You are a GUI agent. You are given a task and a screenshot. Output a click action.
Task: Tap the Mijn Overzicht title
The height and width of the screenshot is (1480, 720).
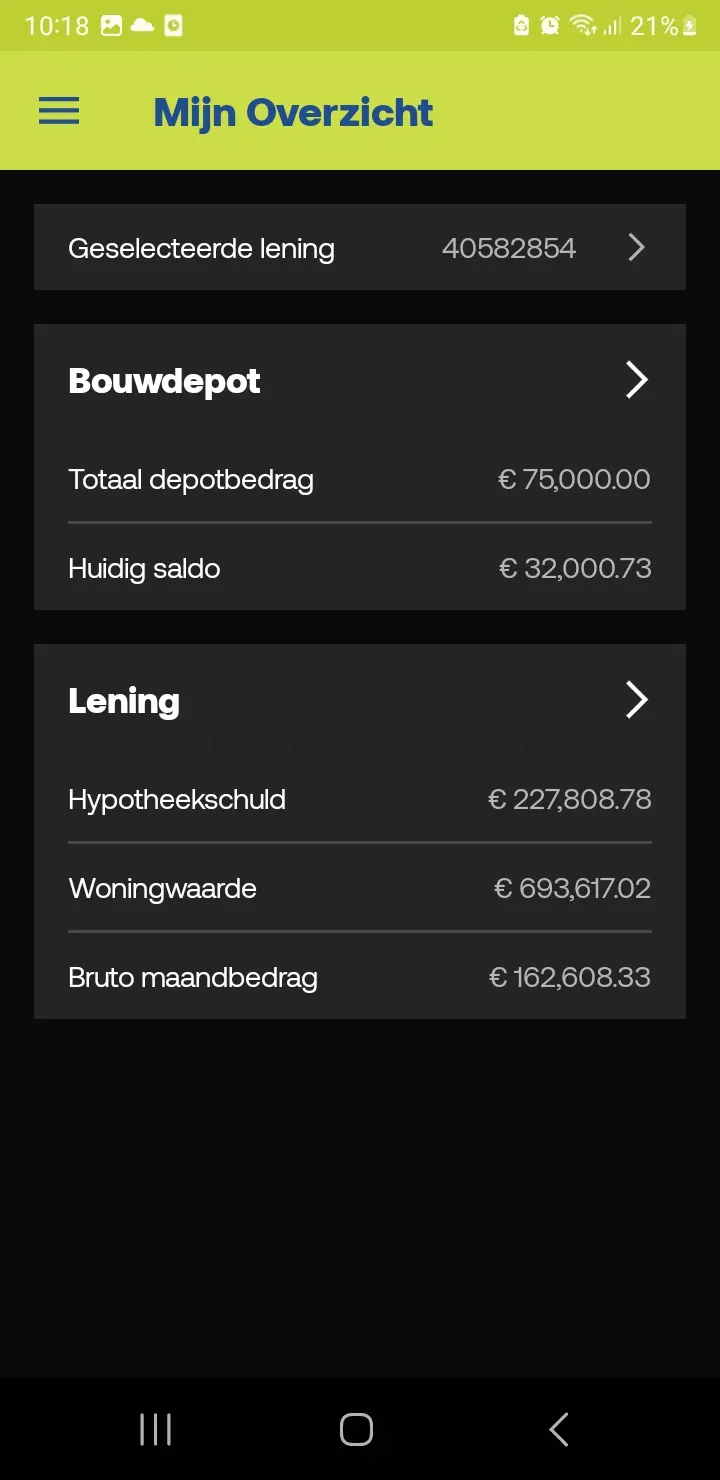coord(293,112)
